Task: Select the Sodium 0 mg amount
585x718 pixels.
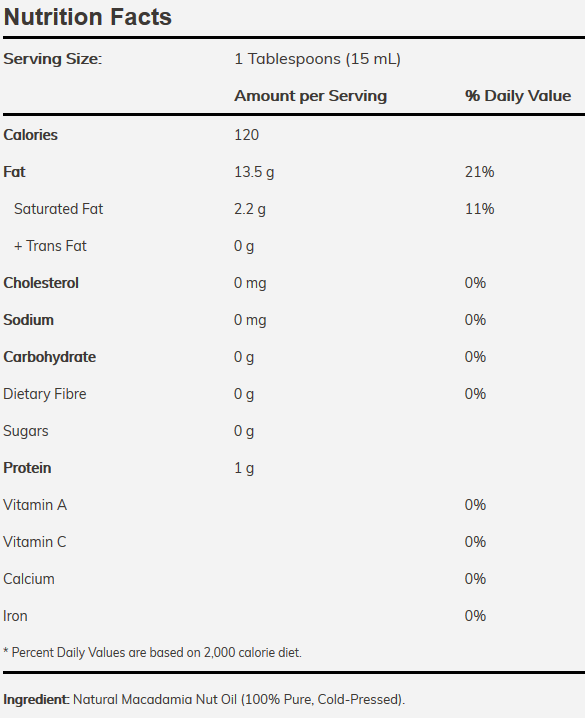Action: 250,321
